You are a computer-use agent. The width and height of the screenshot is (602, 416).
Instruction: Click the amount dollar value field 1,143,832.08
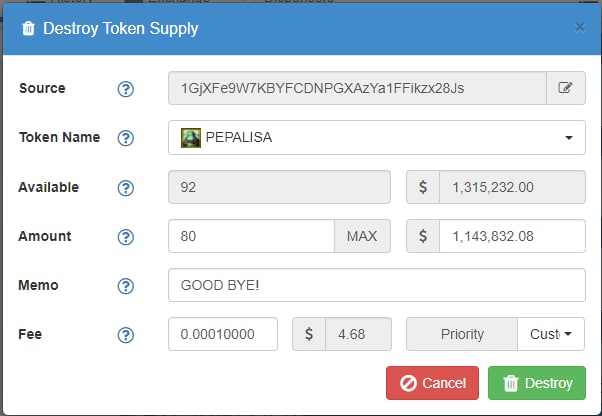tap(512, 236)
